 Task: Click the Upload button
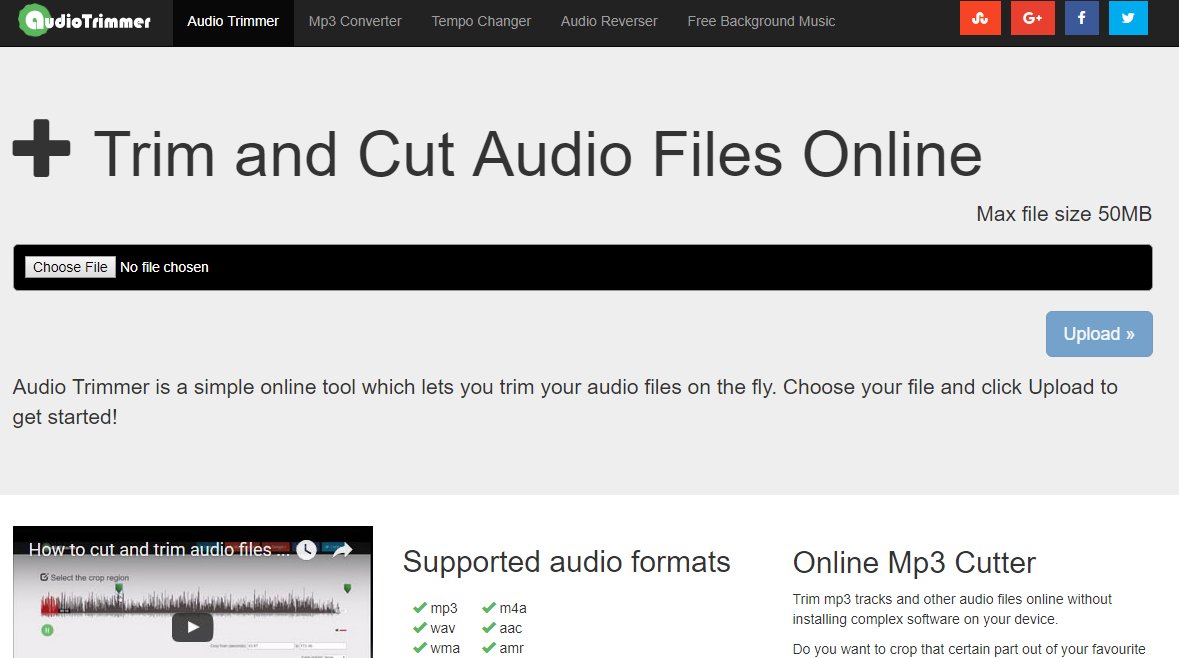[1099, 334]
